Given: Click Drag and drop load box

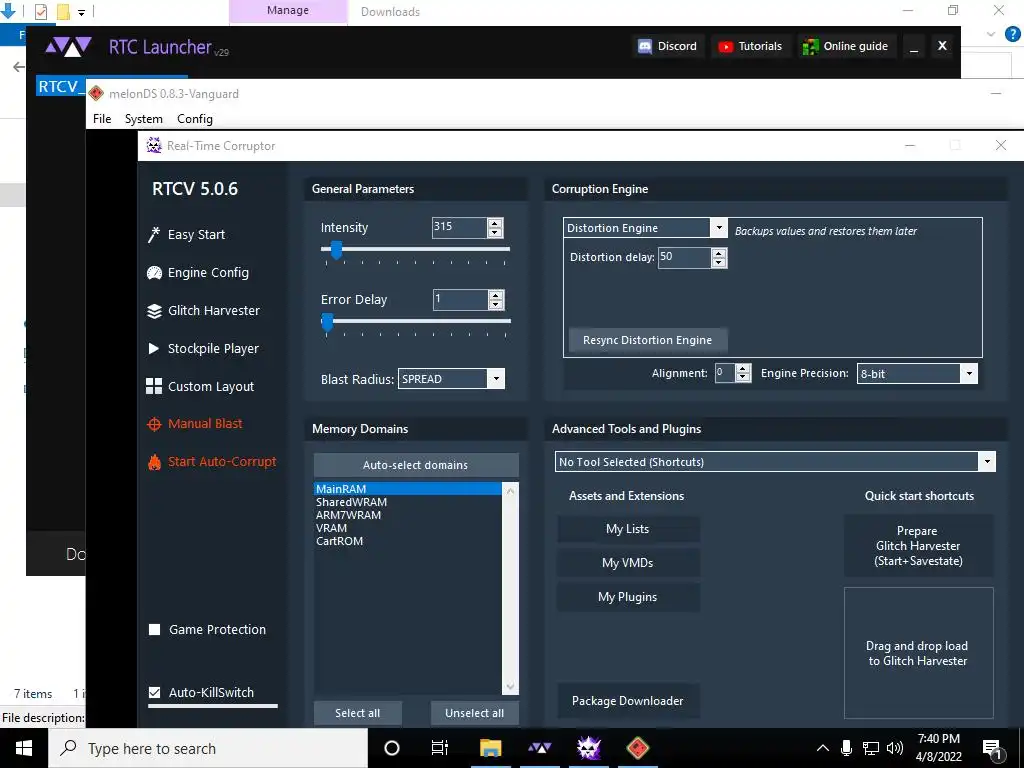Looking at the screenshot, I should tap(918, 653).
